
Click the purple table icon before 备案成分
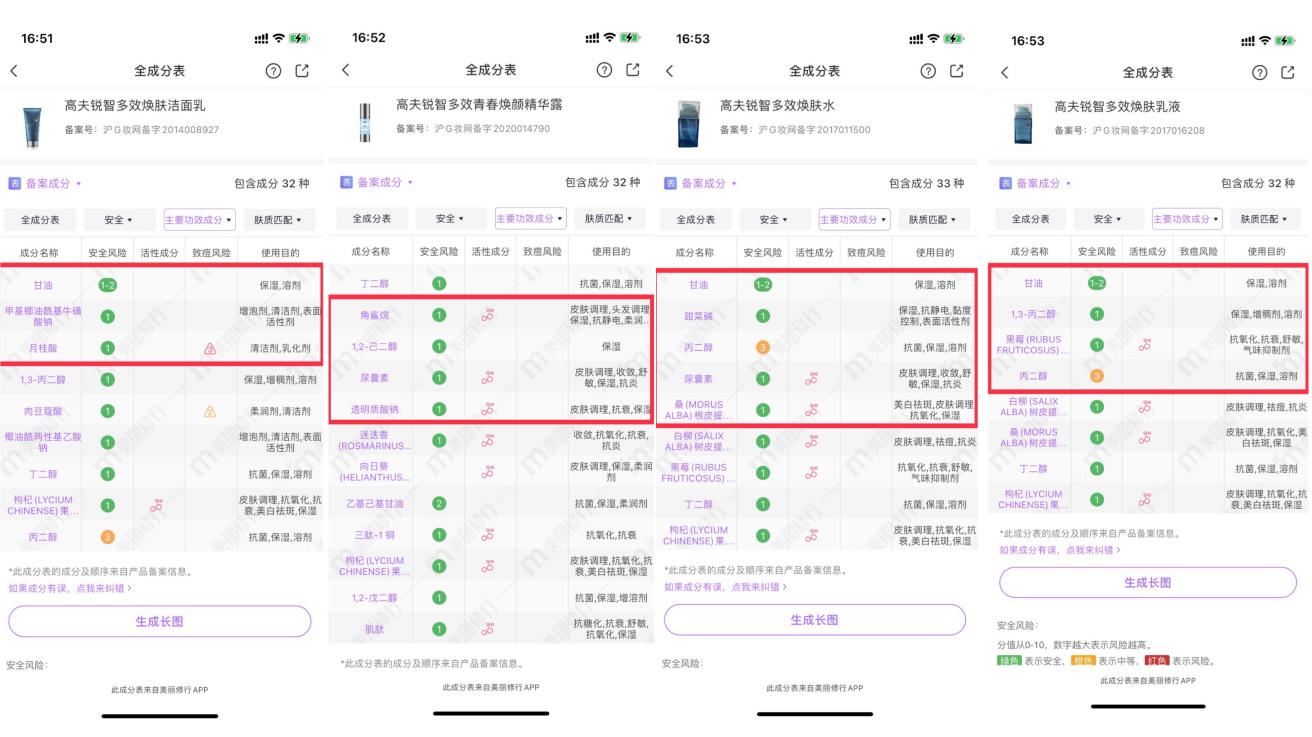13,184
